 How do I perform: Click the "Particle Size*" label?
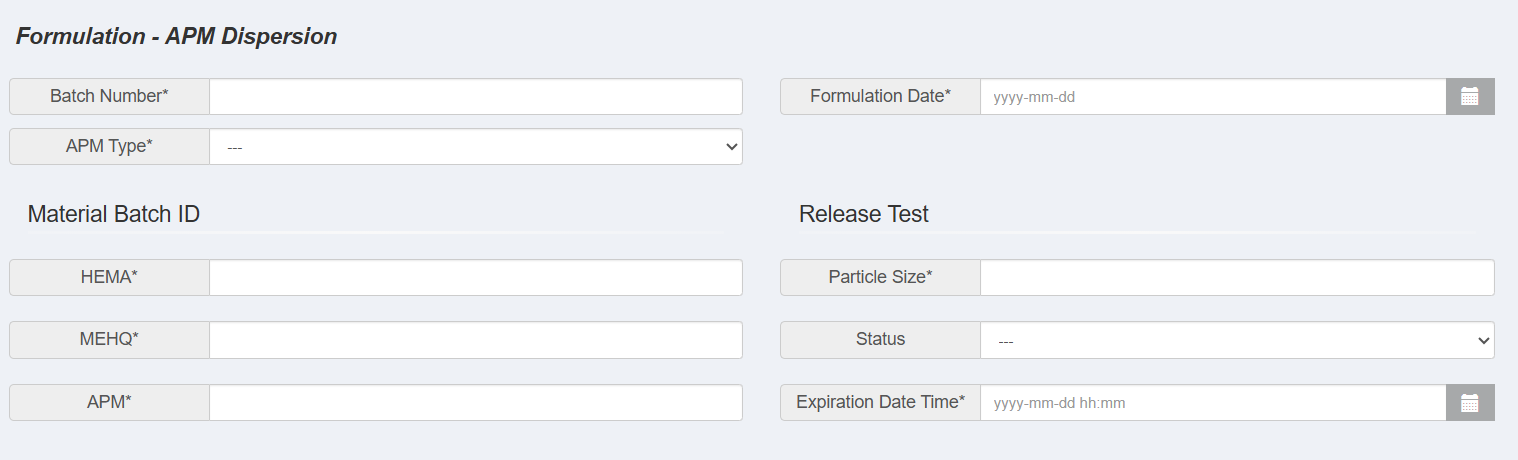(x=880, y=278)
